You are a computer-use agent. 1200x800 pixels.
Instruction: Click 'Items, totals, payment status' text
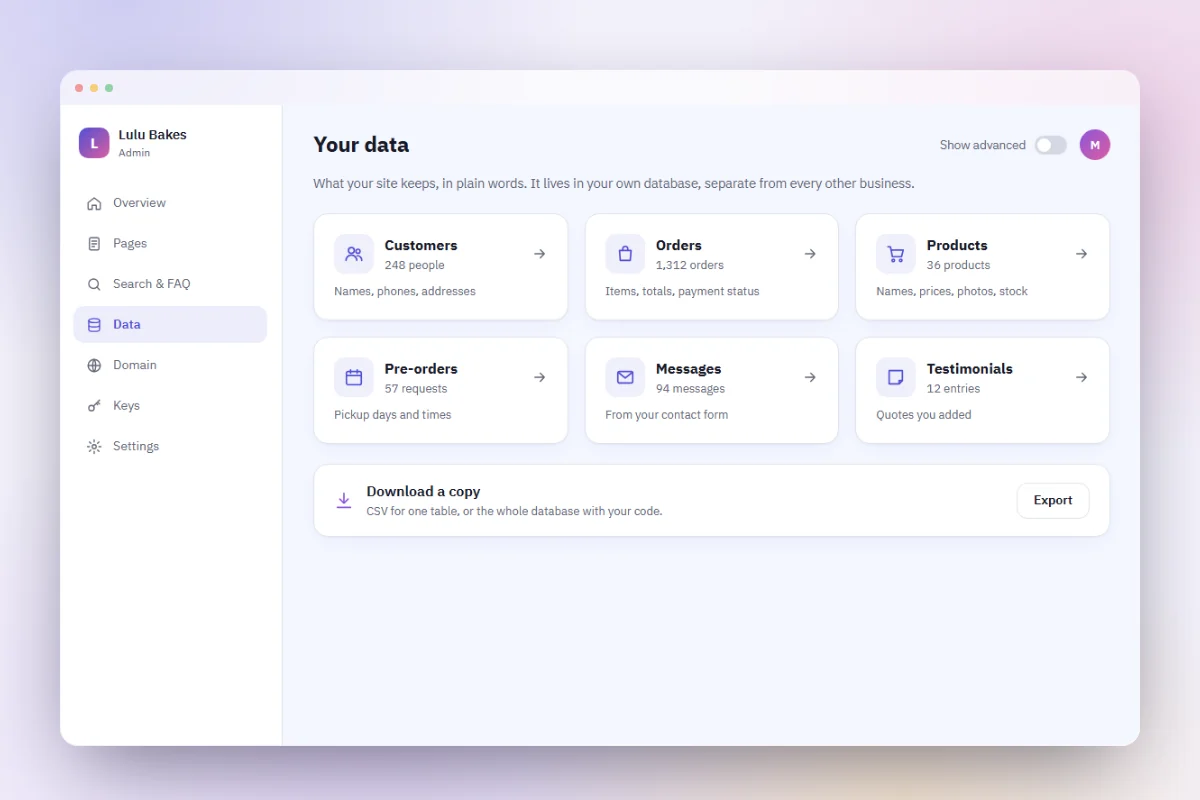pyautogui.click(x=682, y=292)
